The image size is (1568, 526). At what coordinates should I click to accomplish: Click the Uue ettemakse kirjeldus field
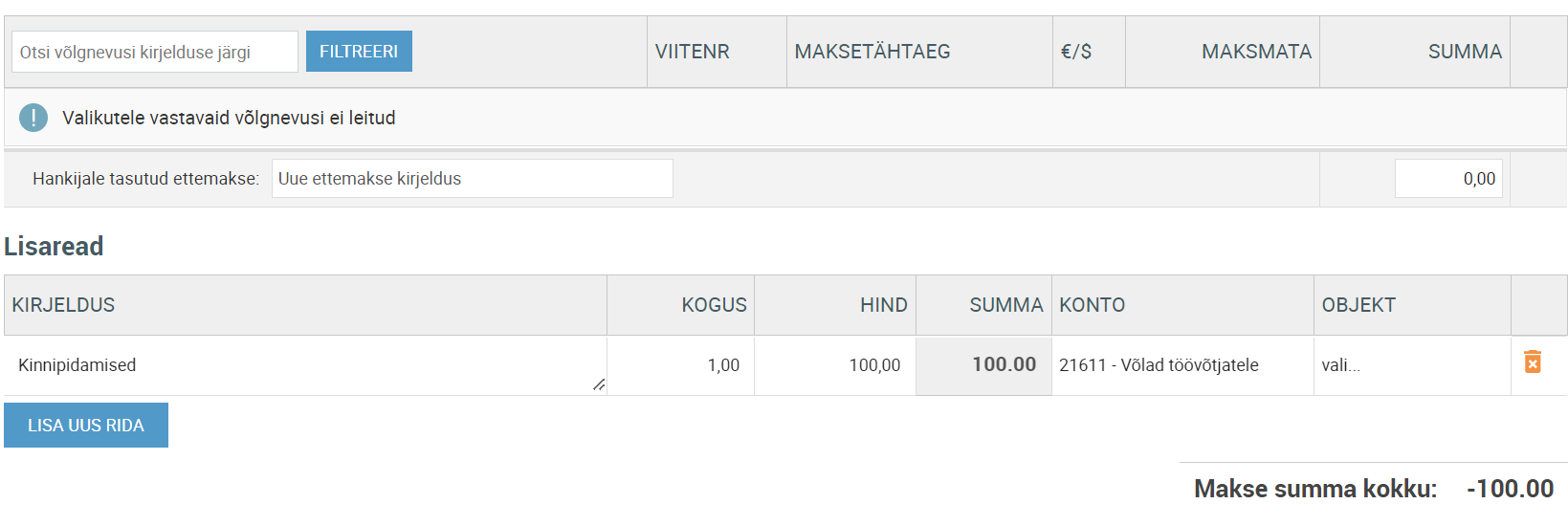(x=473, y=179)
